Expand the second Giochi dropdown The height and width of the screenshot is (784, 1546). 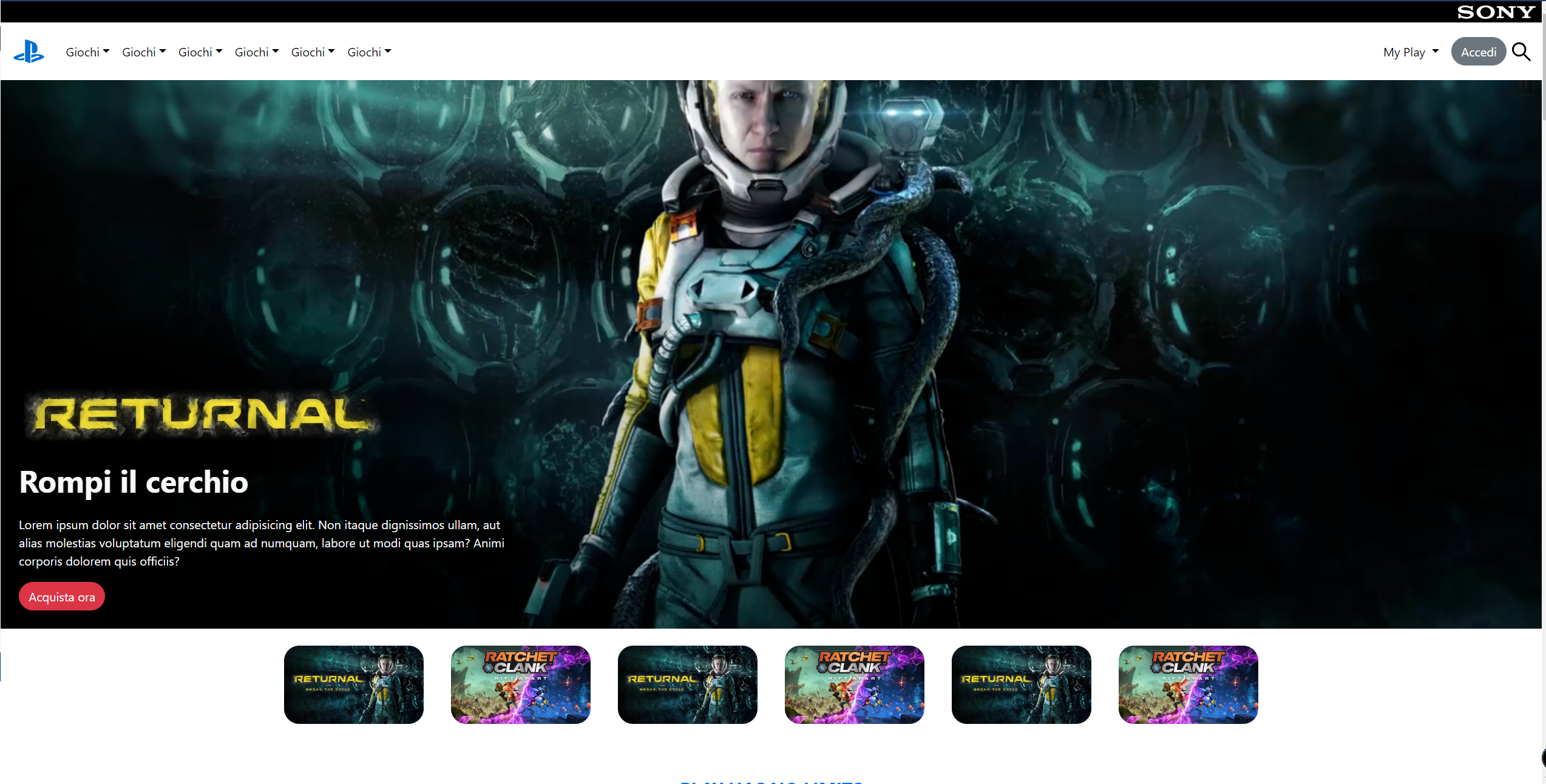(x=144, y=52)
